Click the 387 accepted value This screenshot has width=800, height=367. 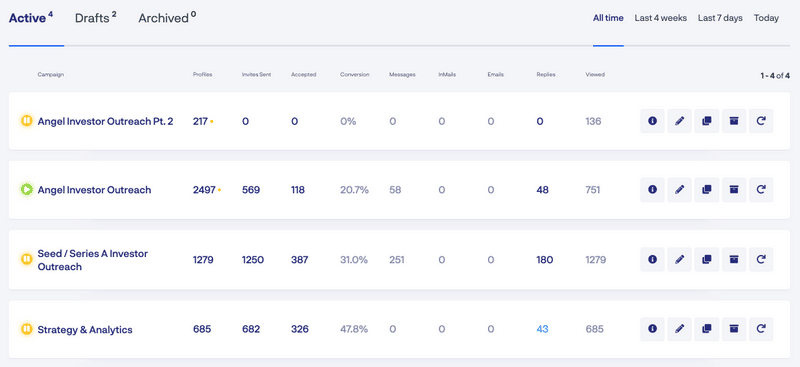tap(299, 260)
